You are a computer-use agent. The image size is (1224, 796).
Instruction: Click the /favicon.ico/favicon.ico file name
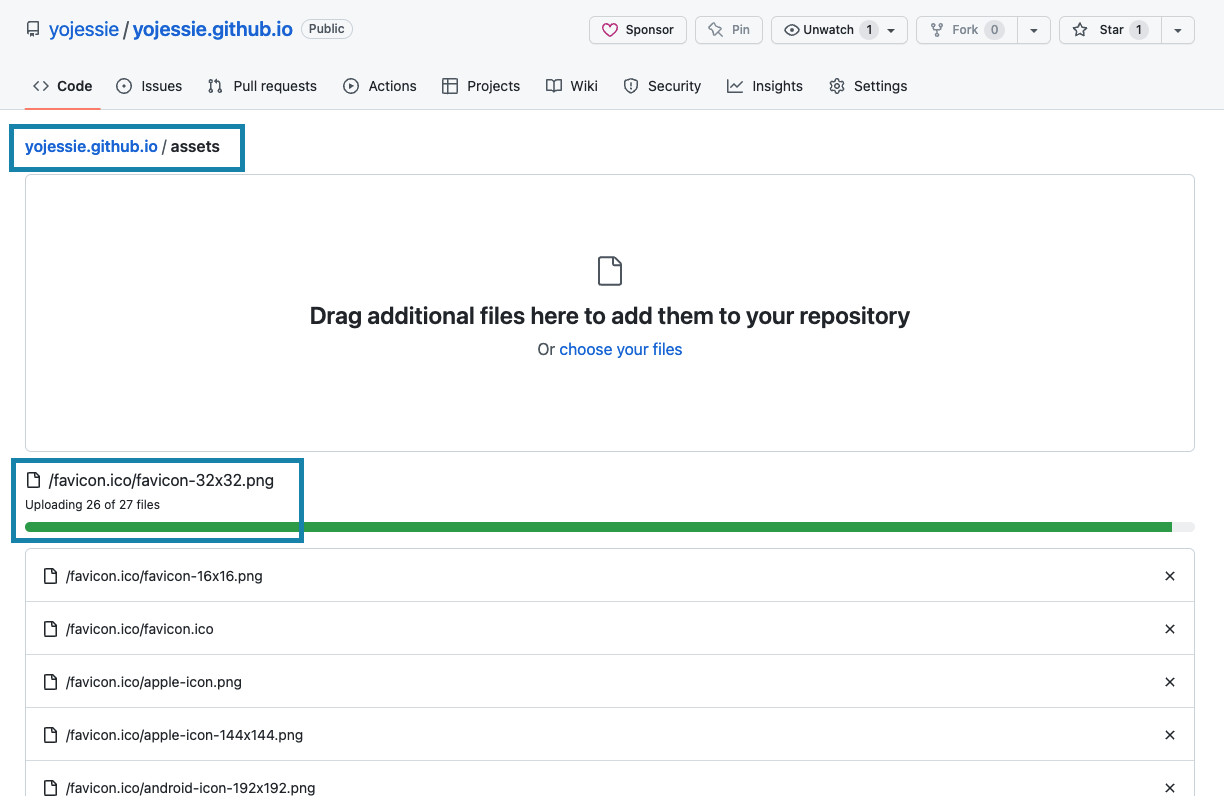coord(140,629)
